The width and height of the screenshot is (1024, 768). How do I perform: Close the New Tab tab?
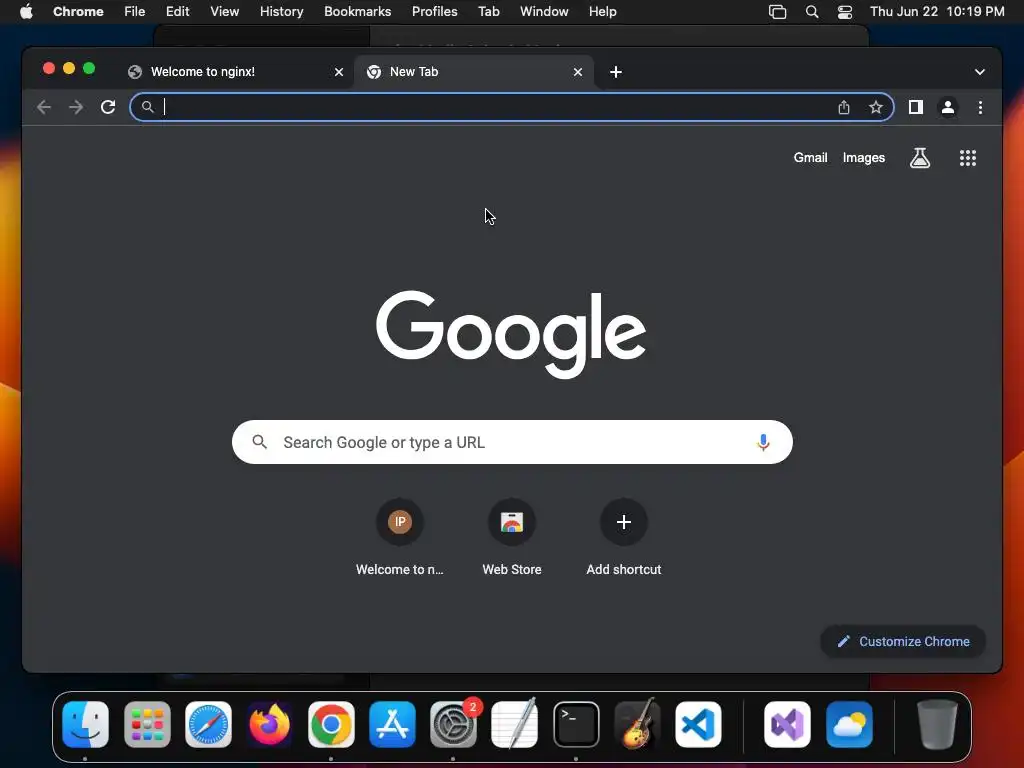577,72
